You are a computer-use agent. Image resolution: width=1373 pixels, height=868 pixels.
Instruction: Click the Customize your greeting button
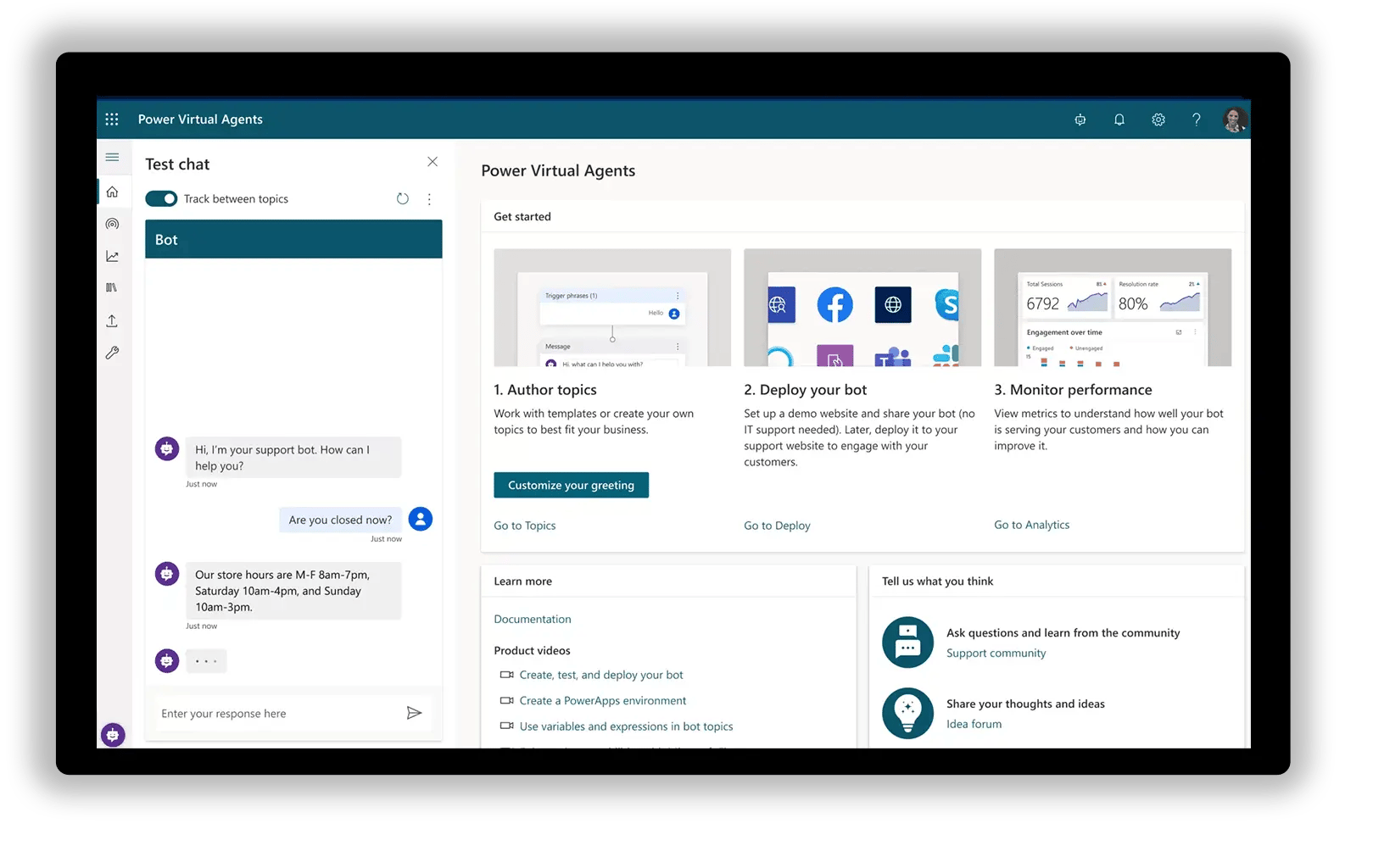[571, 485]
